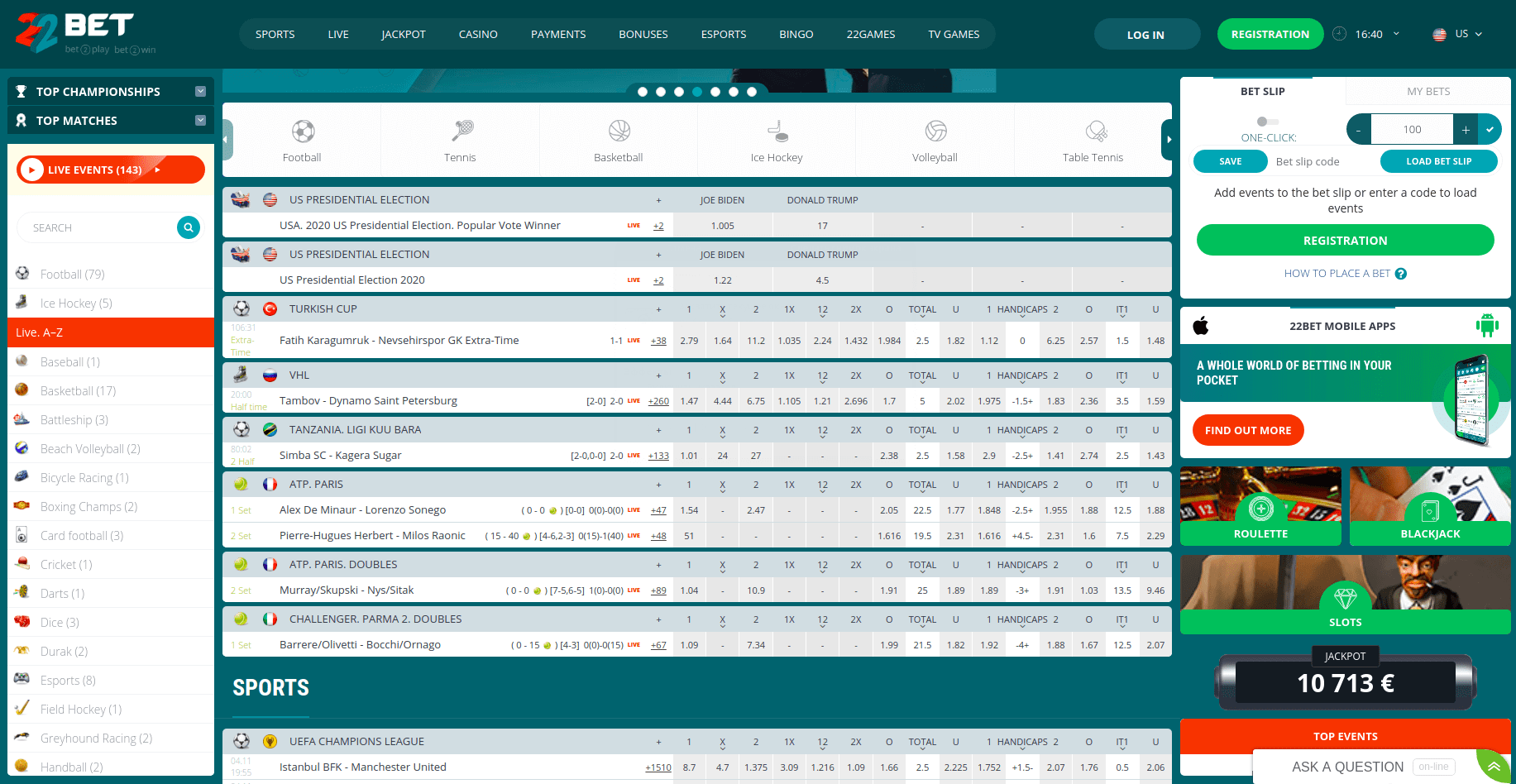Expand Top Championships panel
The image size is (1516, 784).
200,91
